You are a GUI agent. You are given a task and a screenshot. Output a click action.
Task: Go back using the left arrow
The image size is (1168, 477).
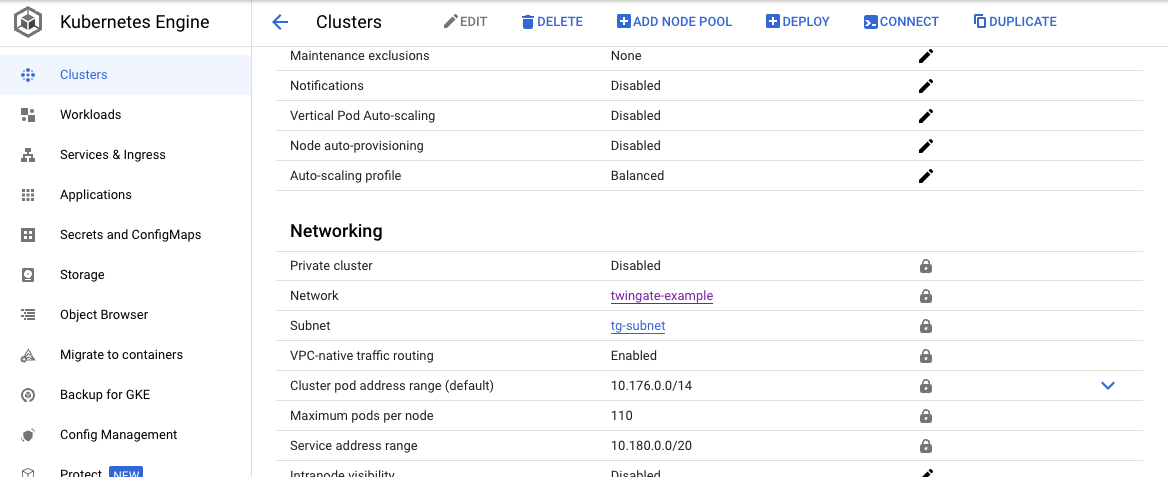pos(280,22)
